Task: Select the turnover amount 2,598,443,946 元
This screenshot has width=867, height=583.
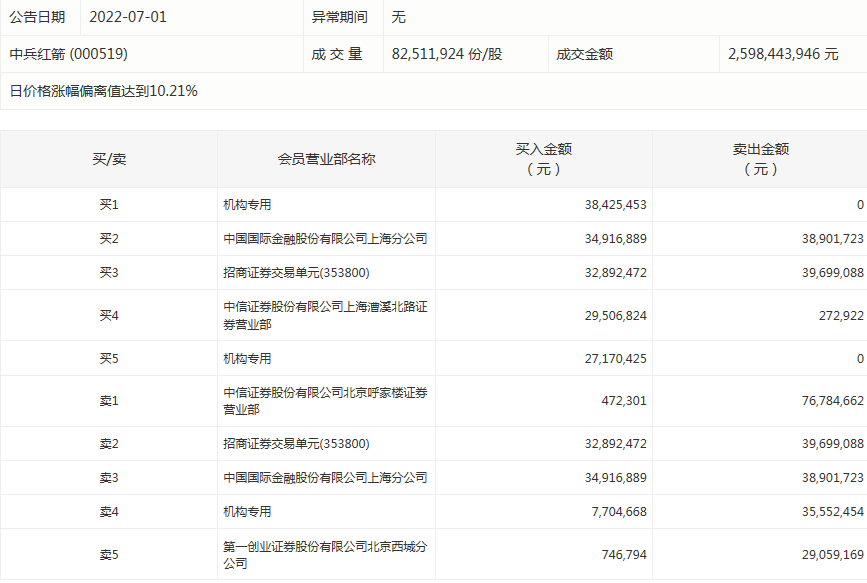Action: [783, 54]
